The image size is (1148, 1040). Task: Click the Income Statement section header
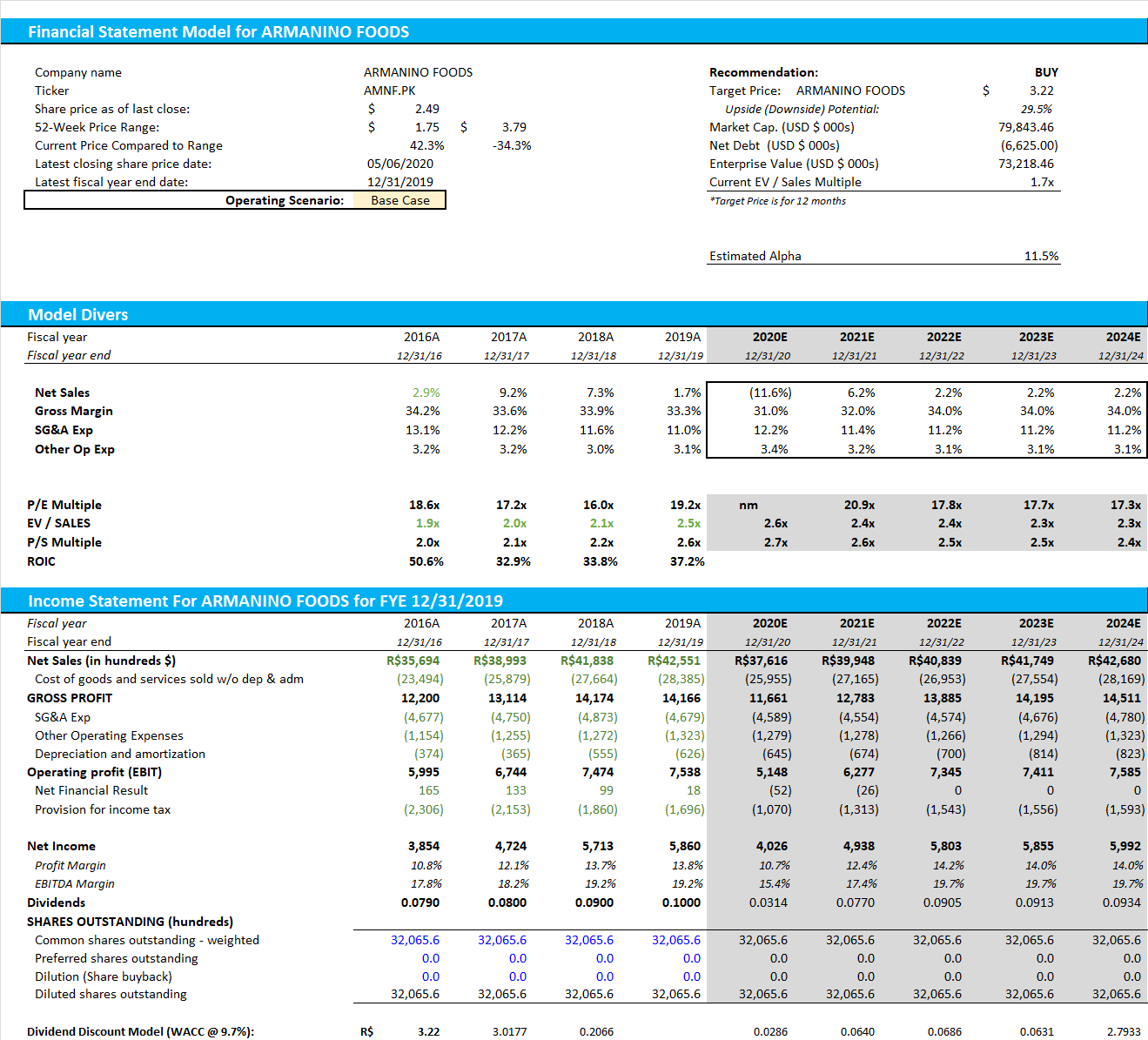574,601
